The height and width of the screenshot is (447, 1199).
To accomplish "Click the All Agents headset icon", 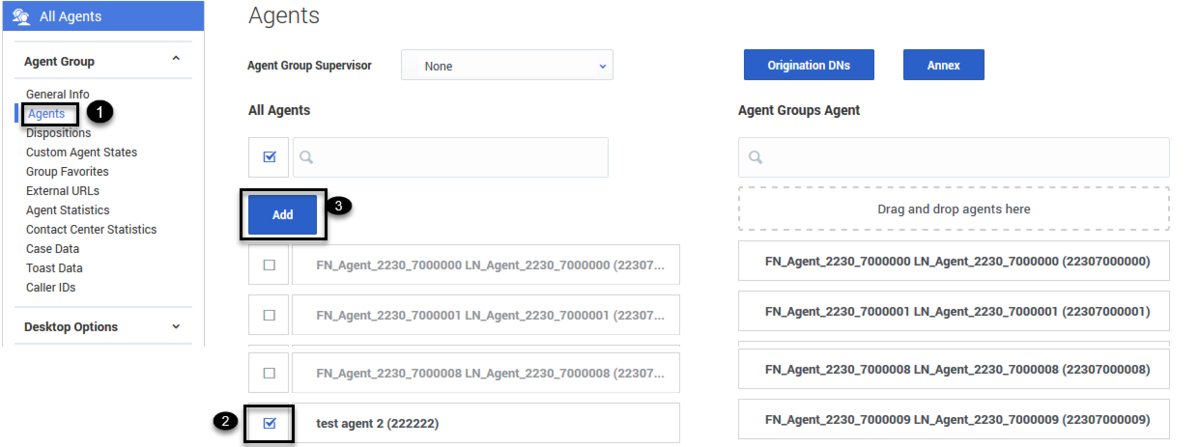I will [x=21, y=16].
